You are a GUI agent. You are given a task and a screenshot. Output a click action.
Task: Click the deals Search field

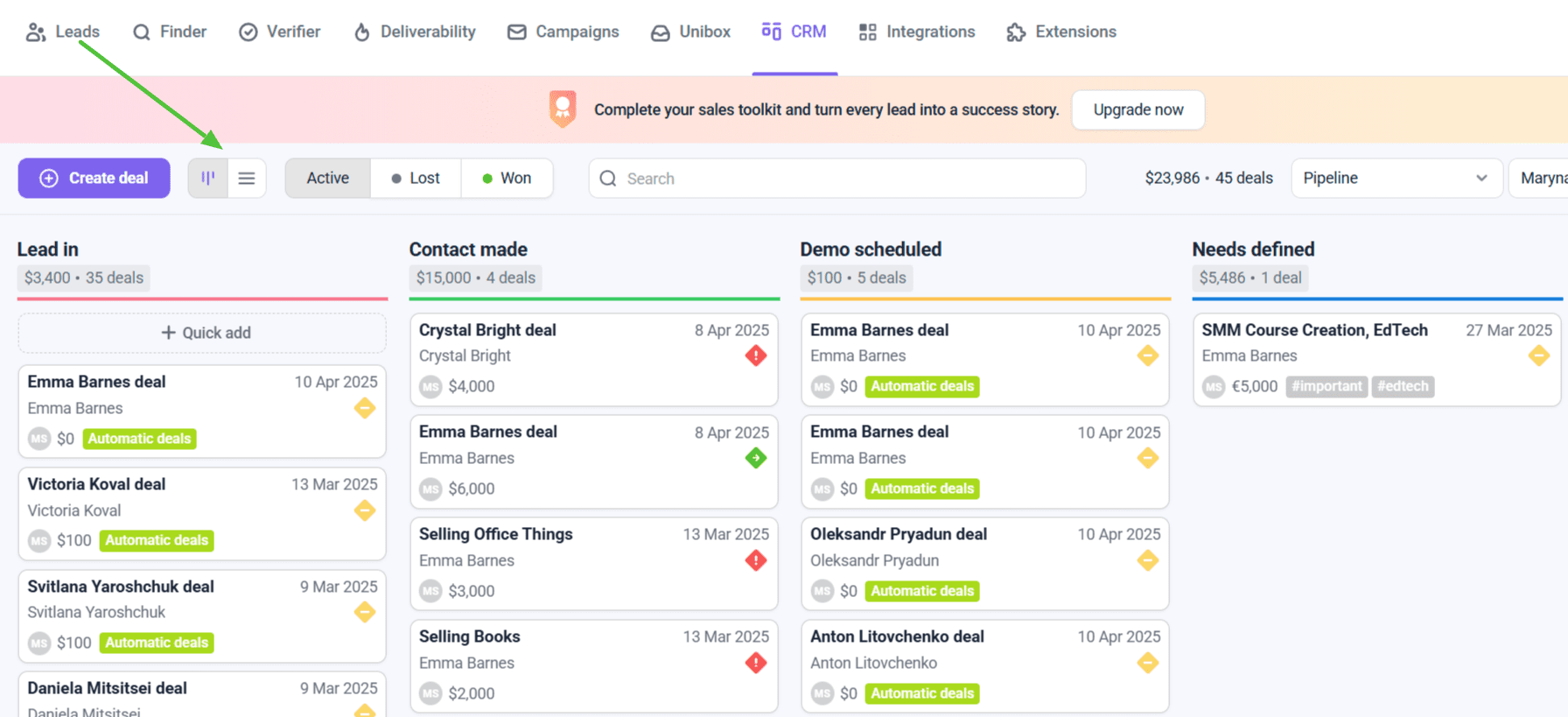coord(836,179)
